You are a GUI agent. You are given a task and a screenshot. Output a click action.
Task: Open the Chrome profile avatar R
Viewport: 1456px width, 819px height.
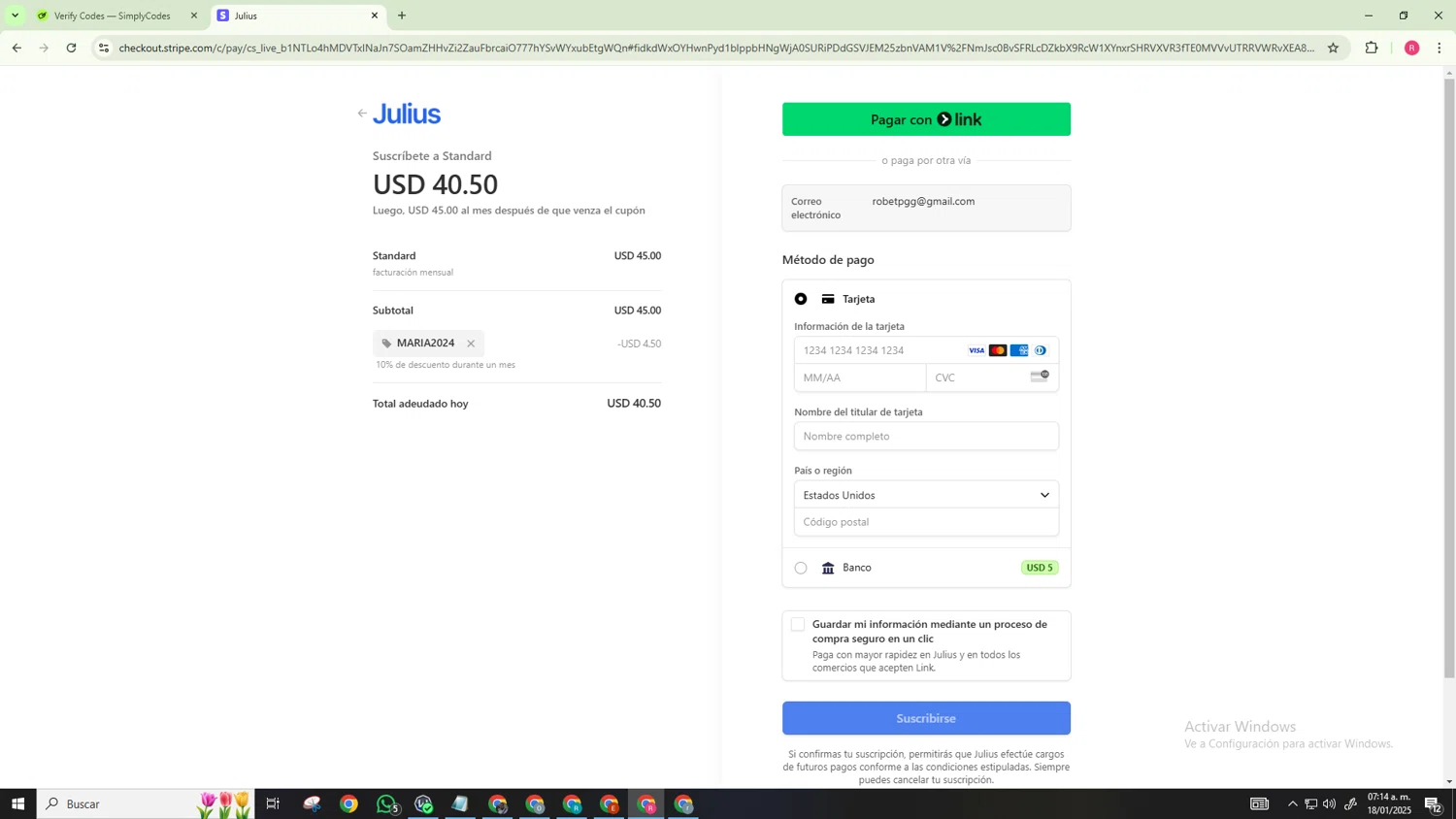pos(1411,48)
